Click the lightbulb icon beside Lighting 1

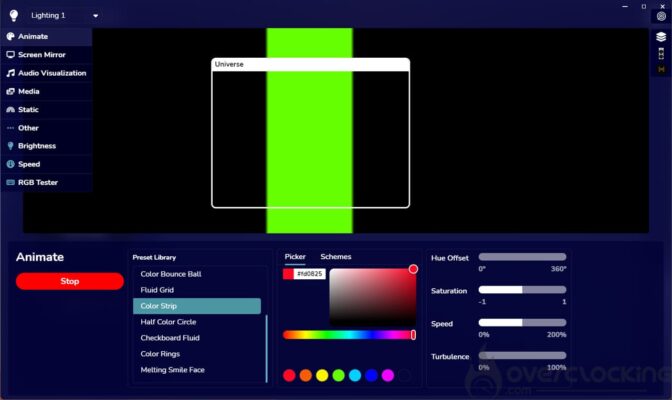coord(14,15)
